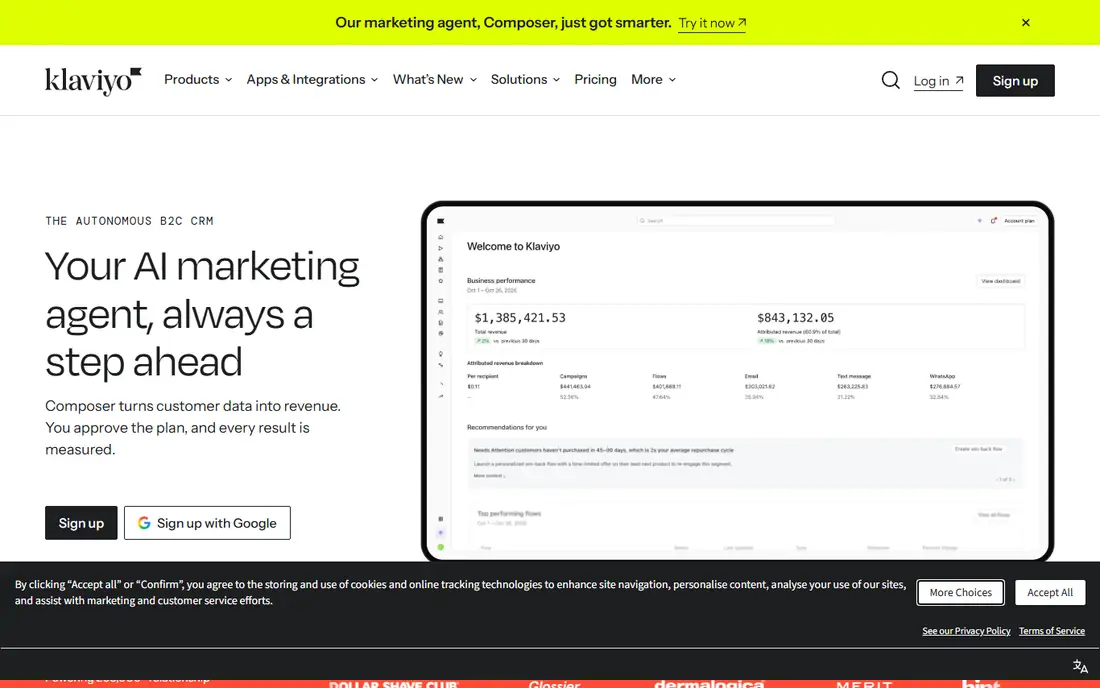Click 'THE AUTONOMOUS B2C CRM' label

tap(130, 221)
